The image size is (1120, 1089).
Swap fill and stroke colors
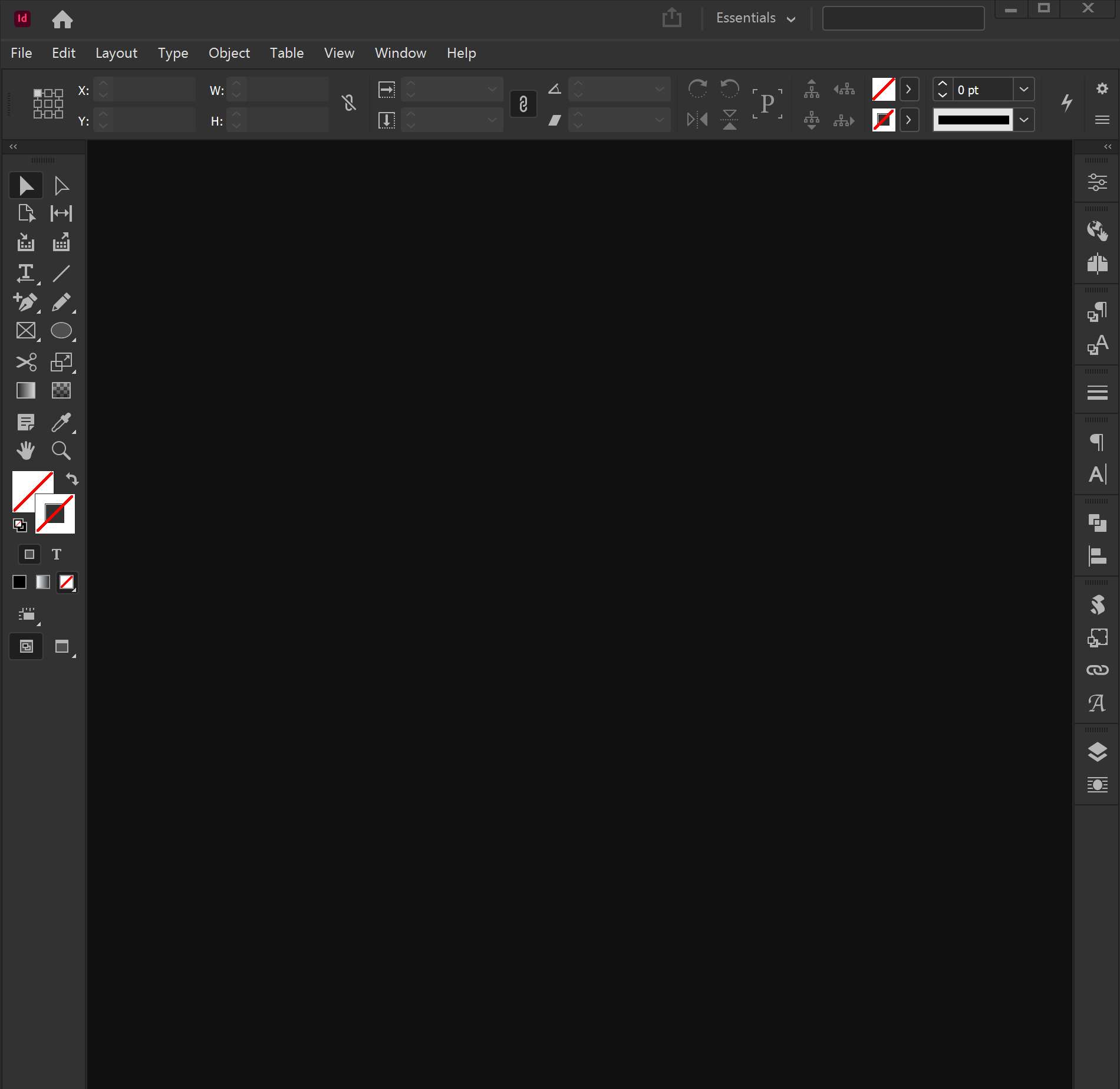pos(72,479)
